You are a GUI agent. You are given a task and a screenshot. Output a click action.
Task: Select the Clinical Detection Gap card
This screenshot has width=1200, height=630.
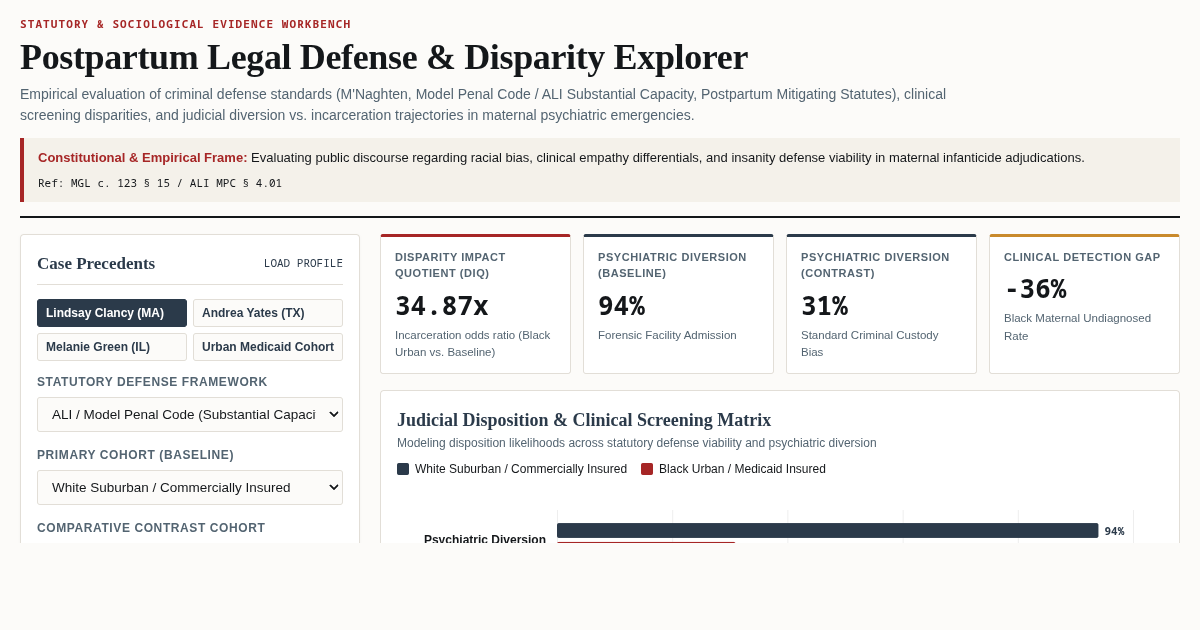pos(1084,304)
